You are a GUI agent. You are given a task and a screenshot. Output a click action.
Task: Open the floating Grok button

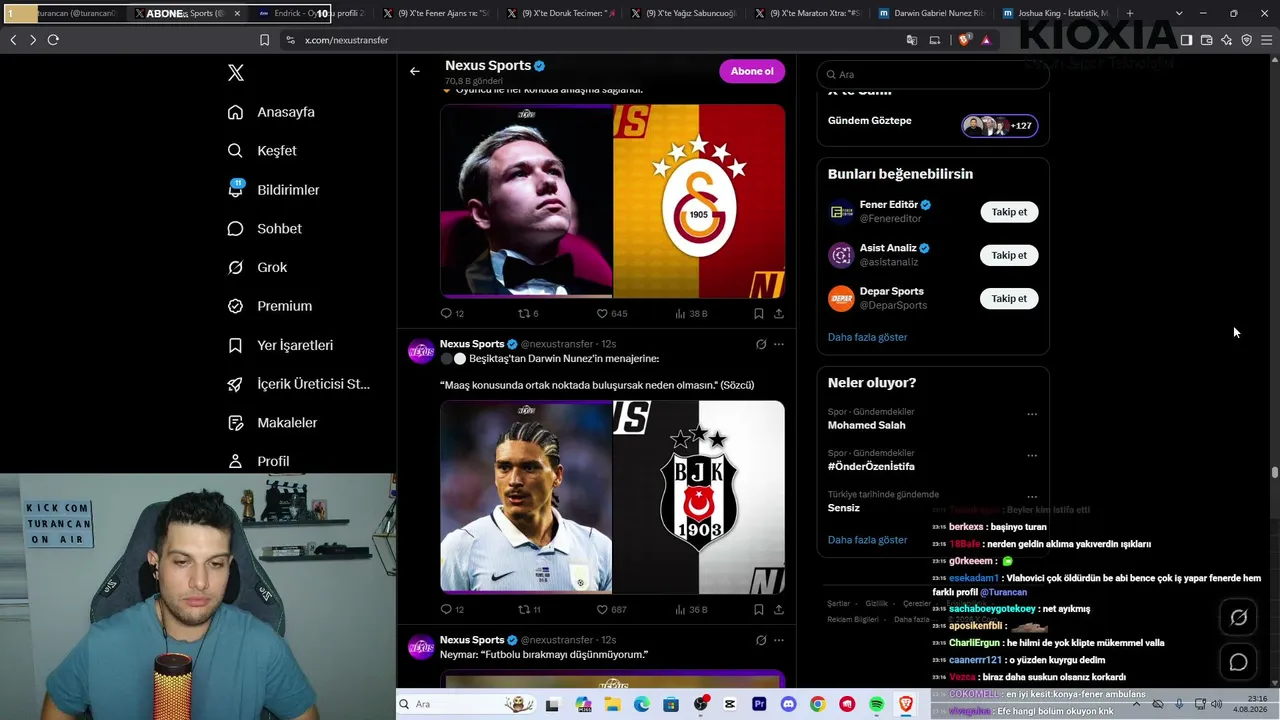coord(1238,618)
